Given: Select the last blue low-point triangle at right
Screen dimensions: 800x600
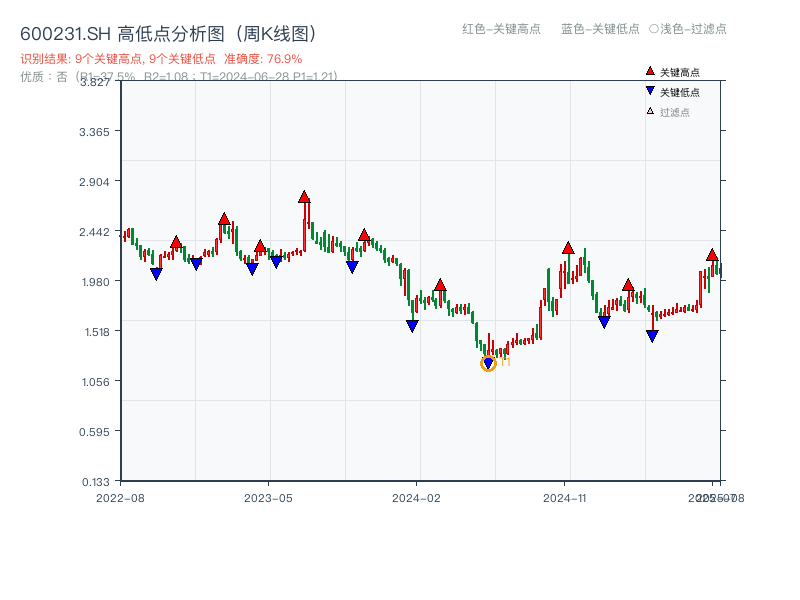Looking at the screenshot, I should coord(652,337).
